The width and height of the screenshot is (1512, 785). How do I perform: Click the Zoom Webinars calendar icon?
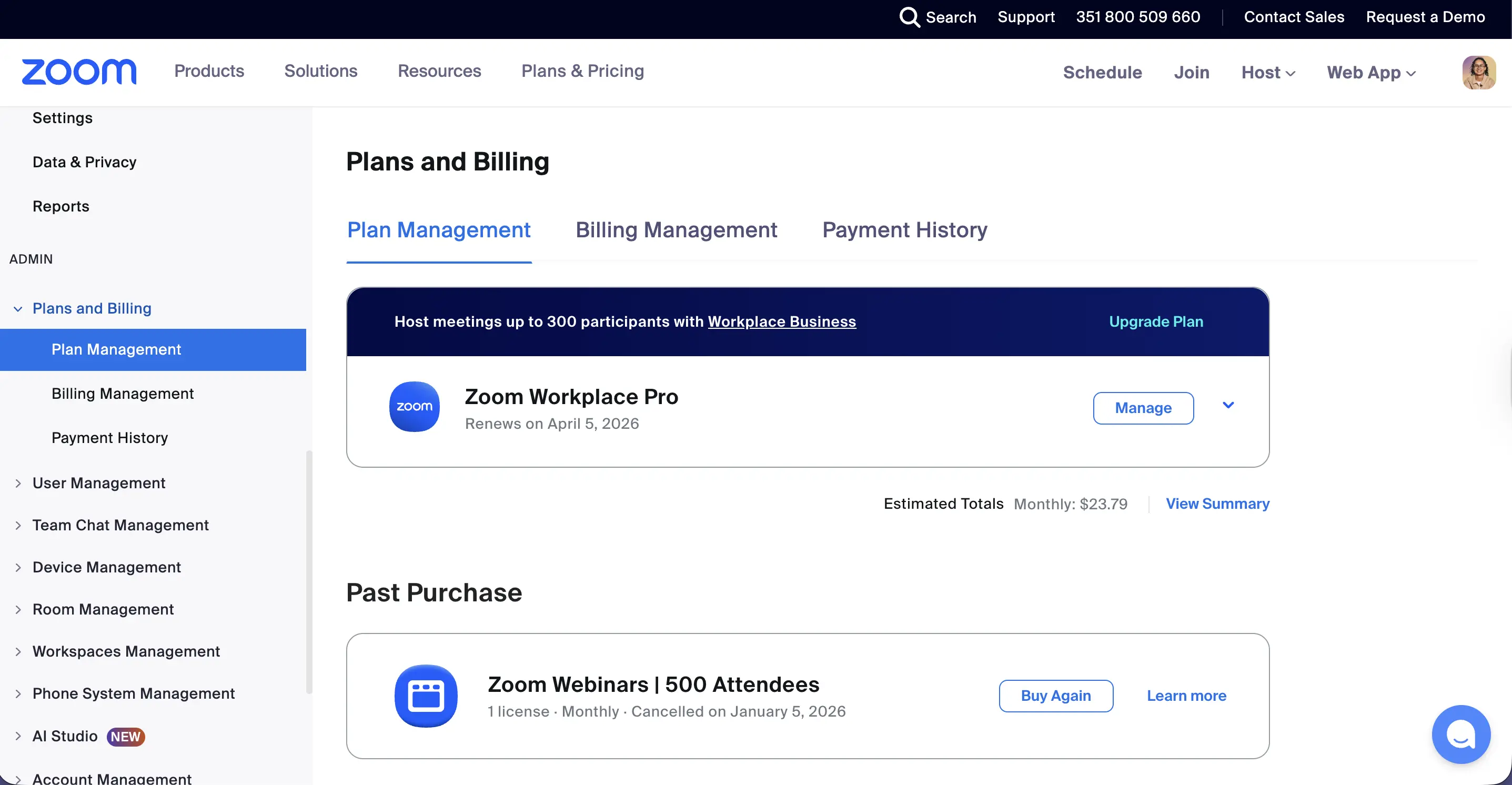pyautogui.click(x=426, y=696)
